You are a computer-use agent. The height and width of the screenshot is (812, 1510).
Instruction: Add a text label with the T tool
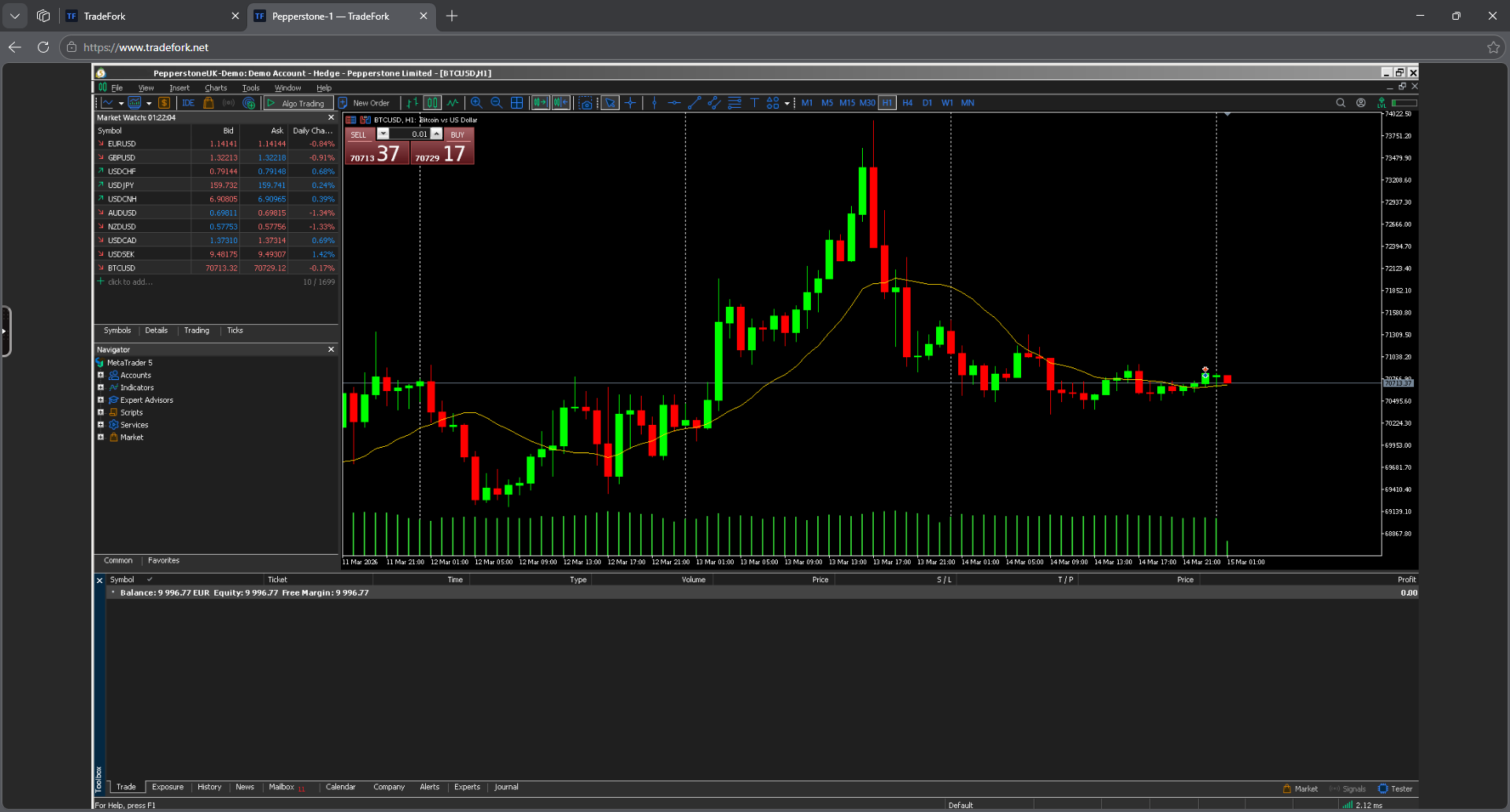[754, 103]
